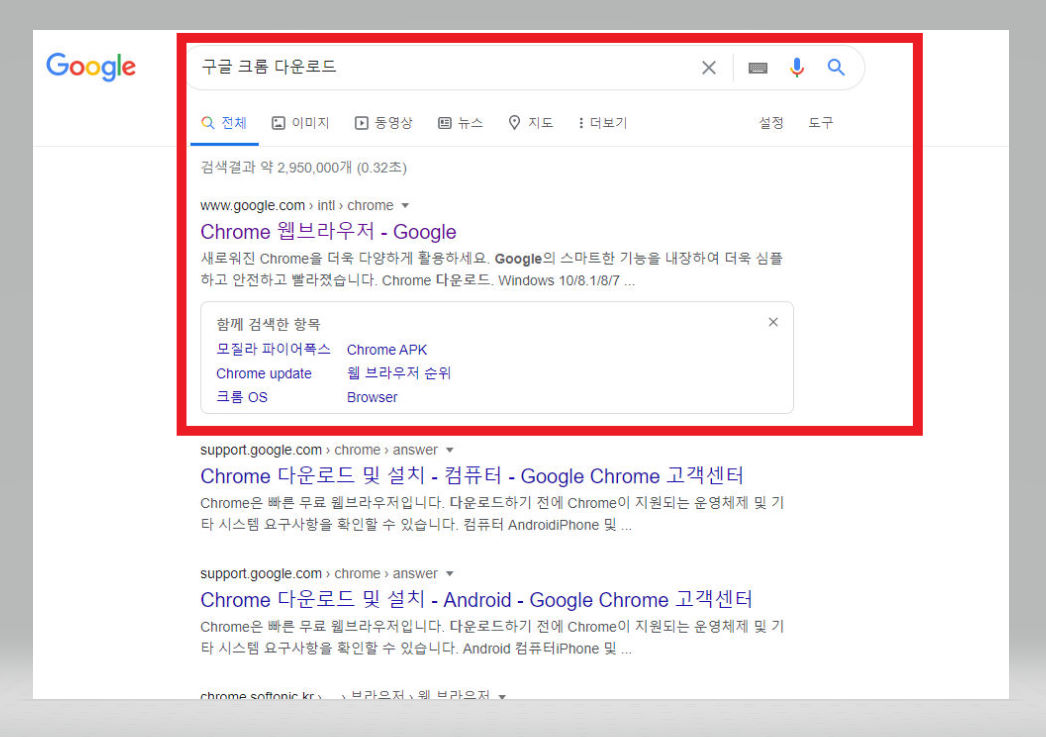Open the on-screen keyboard icon
1046x737 pixels.
point(758,67)
